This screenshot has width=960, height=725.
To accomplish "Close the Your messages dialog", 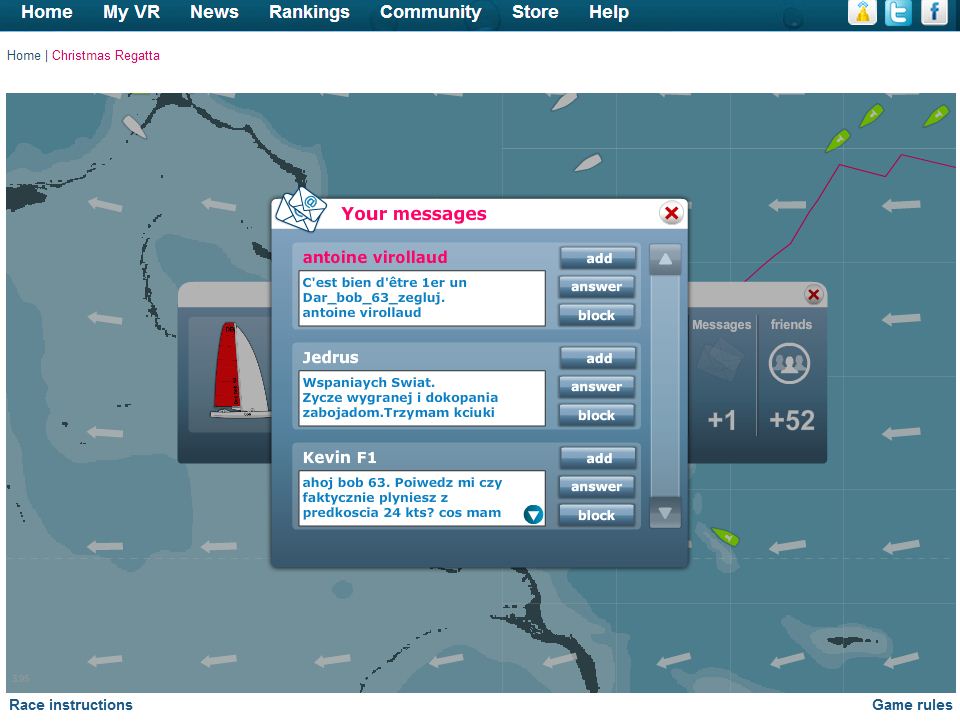I will tap(671, 213).
